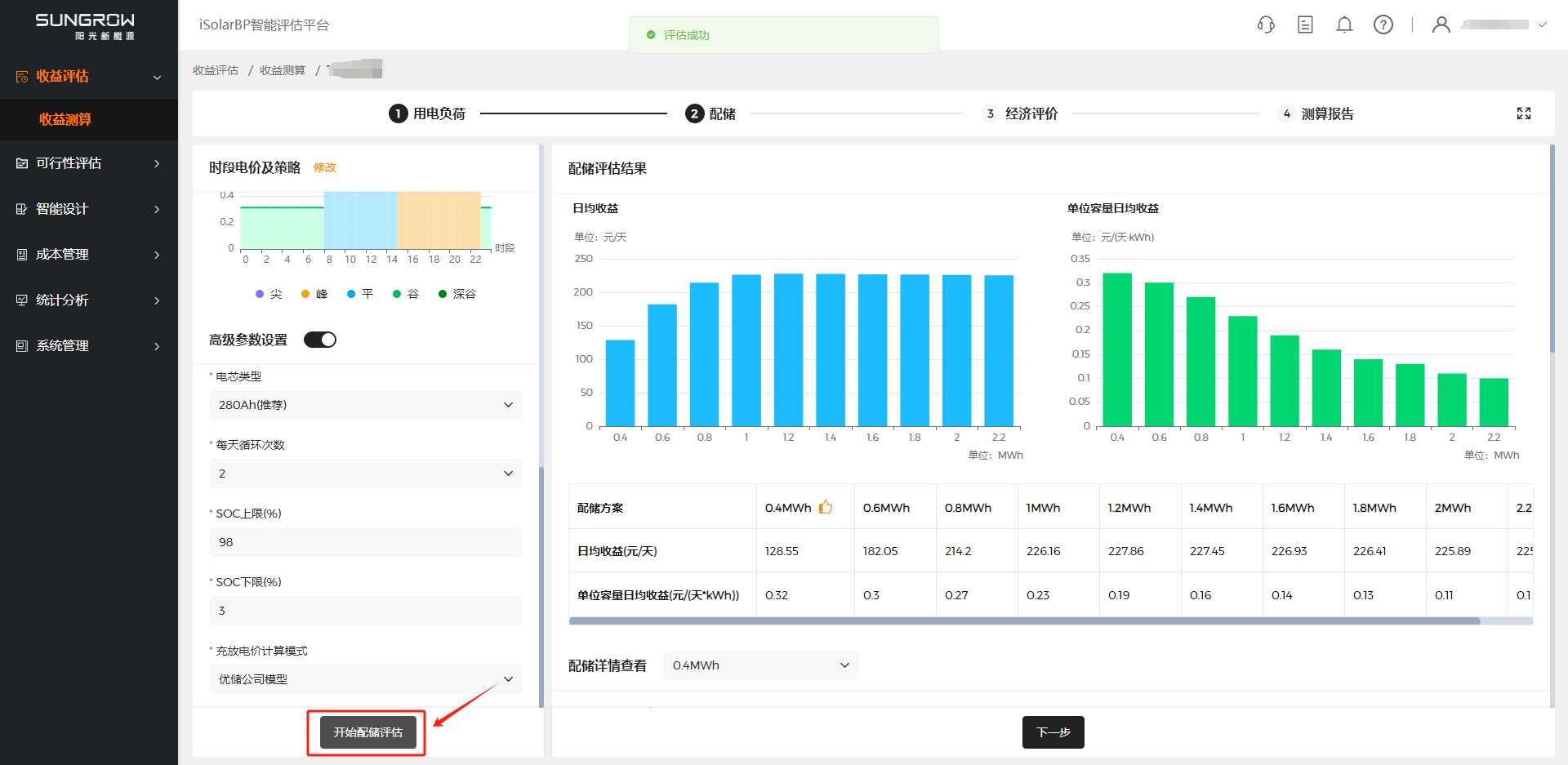
Task: Click the customer service headset icon
Action: point(1266,24)
